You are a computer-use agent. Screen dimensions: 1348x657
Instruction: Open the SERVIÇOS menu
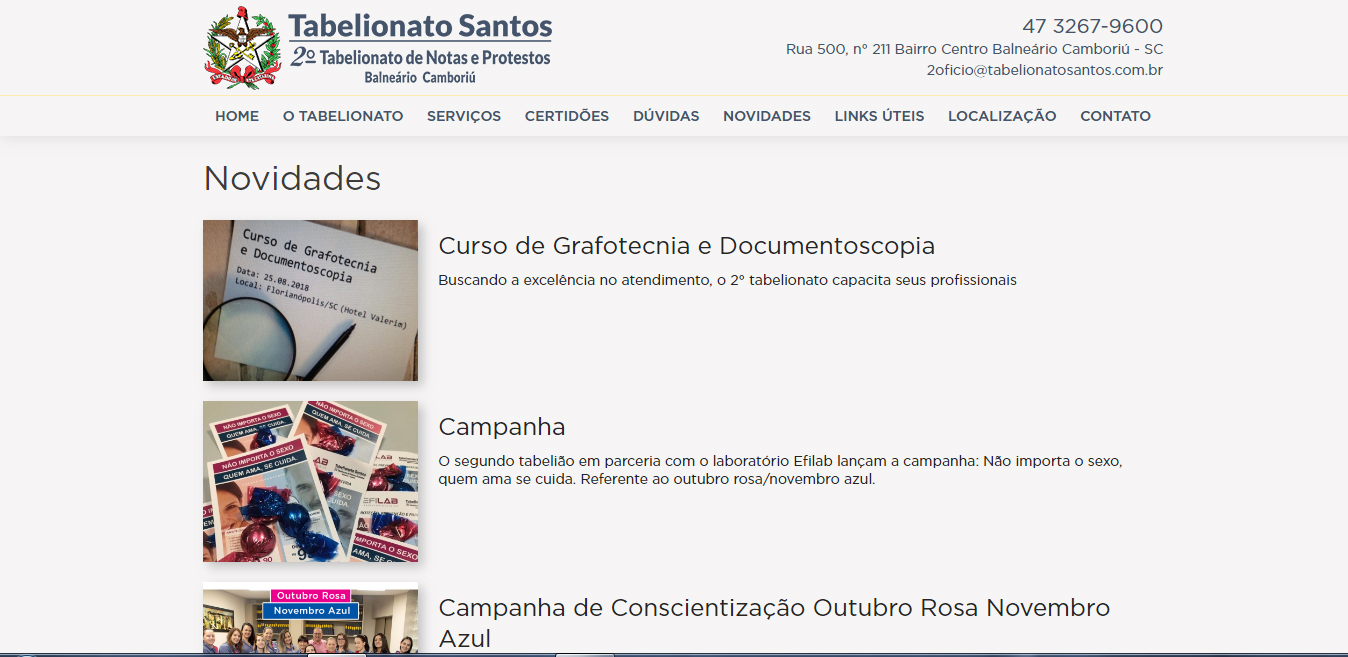tap(464, 116)
